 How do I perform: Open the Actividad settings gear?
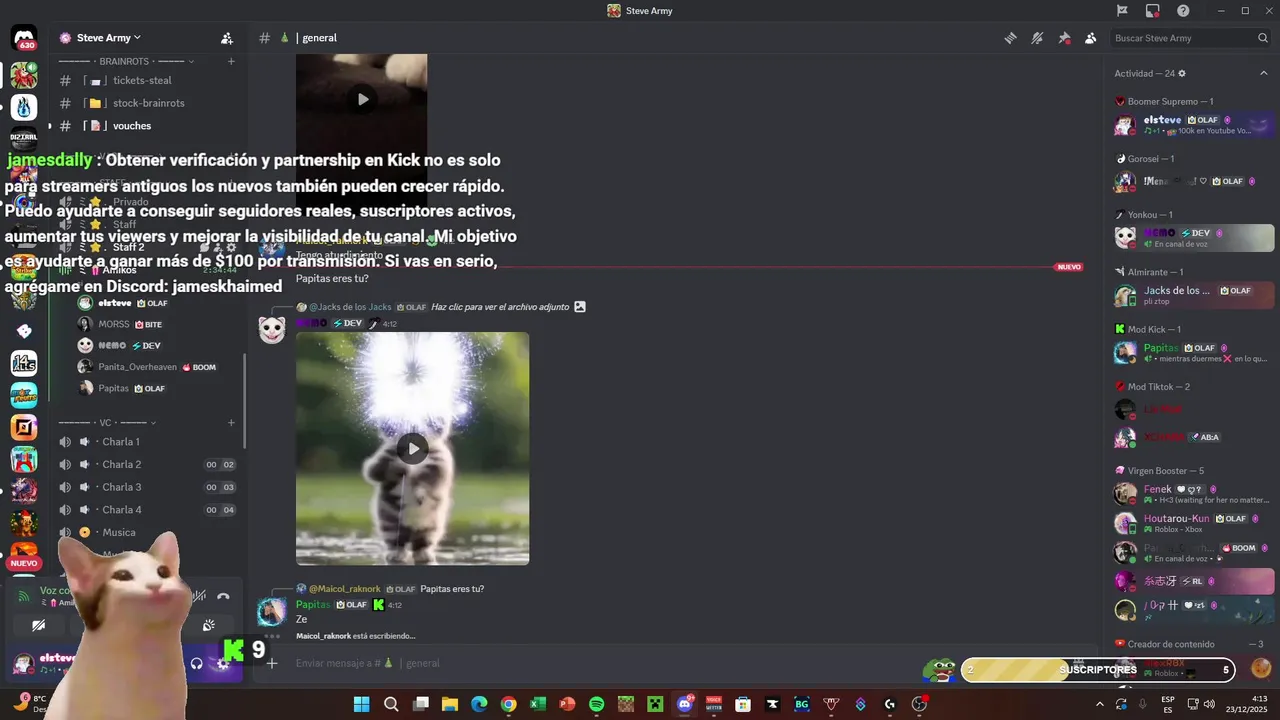(1182, 73)
